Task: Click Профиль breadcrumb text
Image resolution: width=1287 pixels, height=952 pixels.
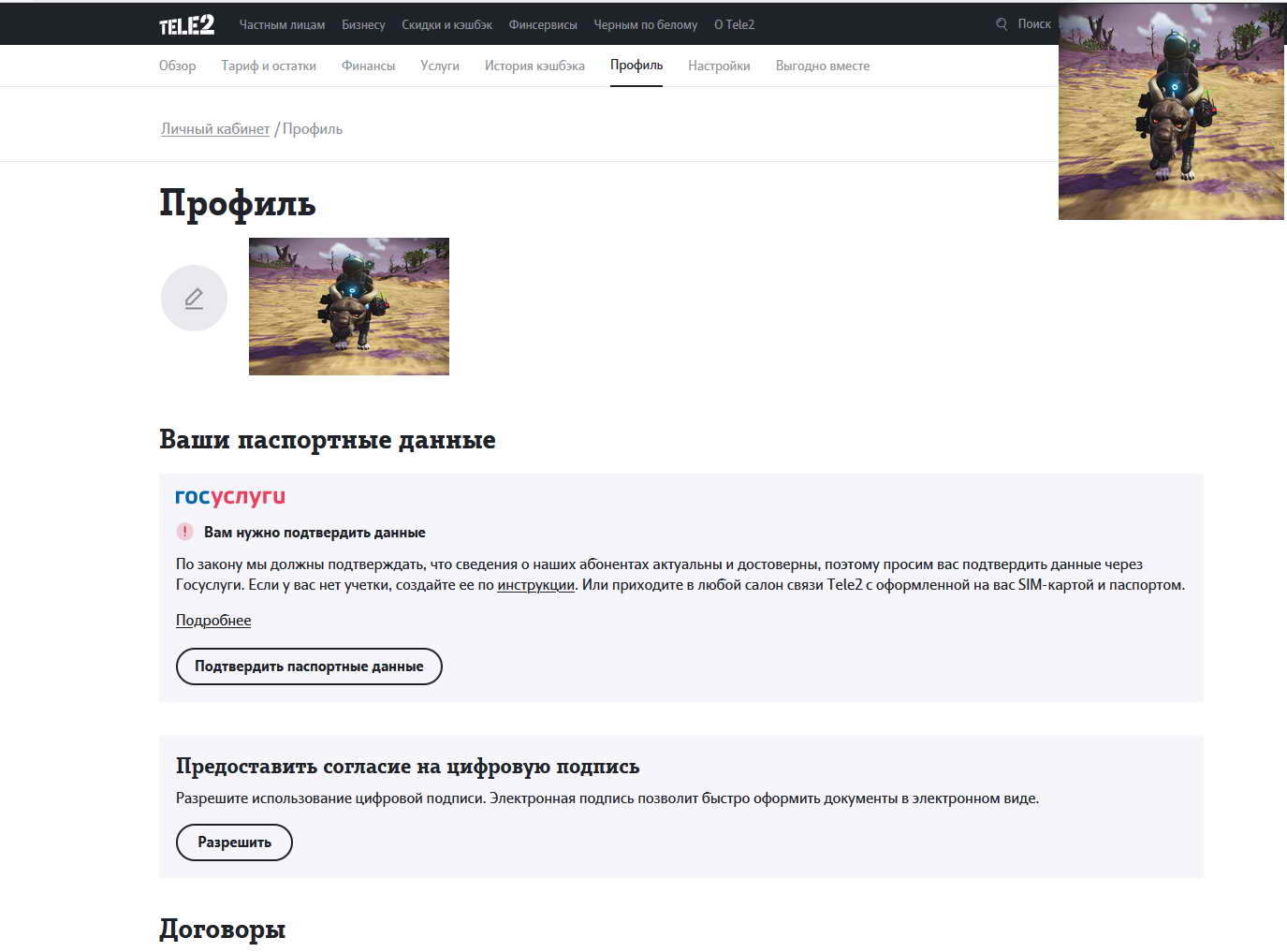Action: pos(313,129)
